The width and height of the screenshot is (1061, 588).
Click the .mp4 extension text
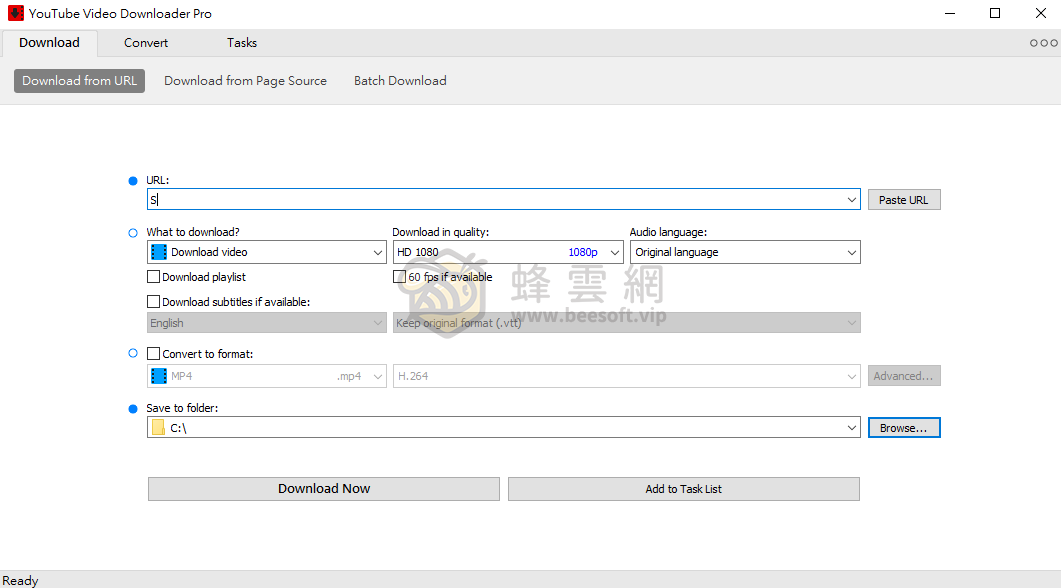349,376
